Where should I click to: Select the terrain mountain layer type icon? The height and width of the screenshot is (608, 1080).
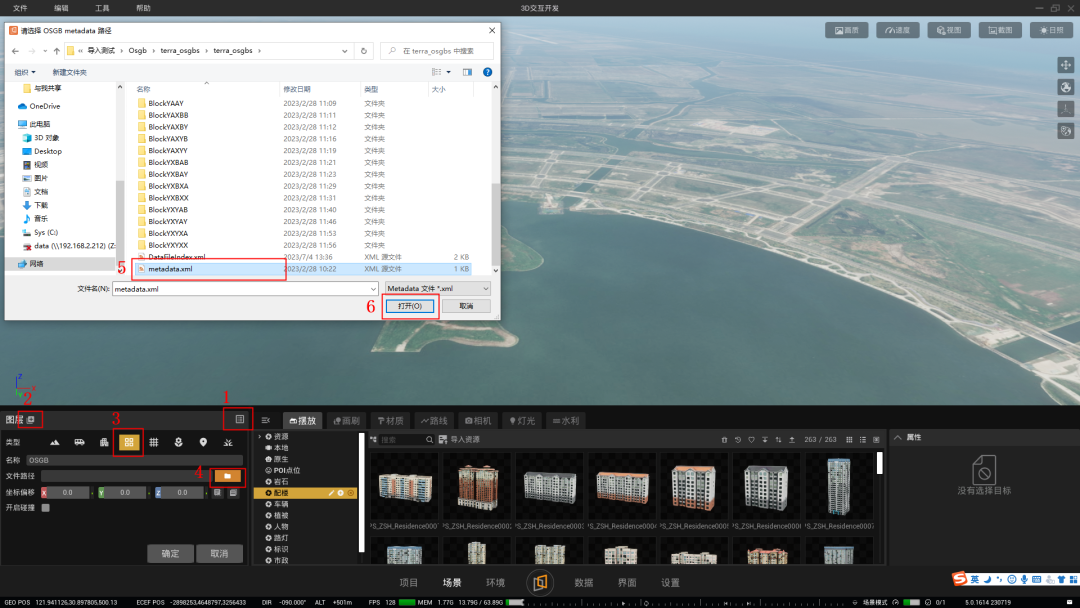54,442
